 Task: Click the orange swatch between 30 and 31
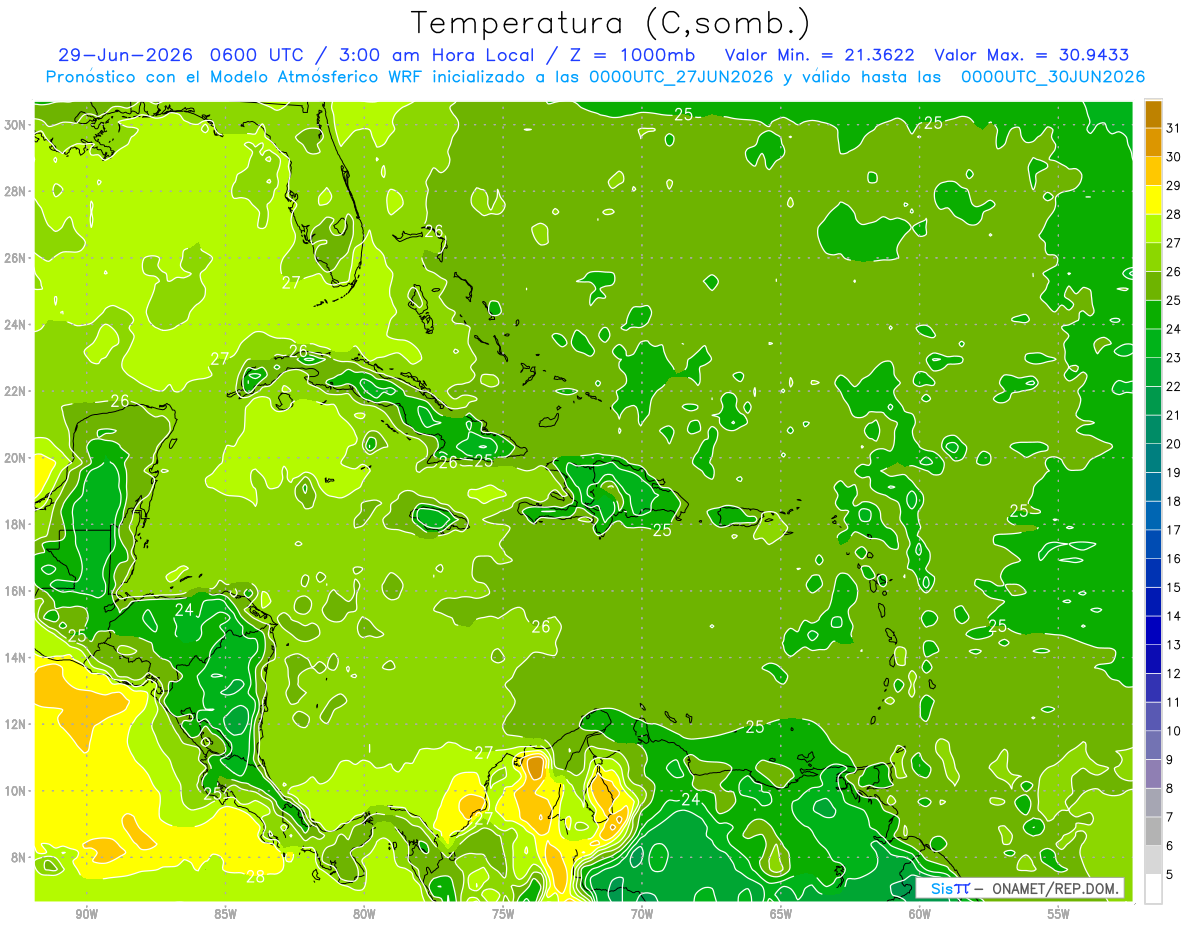pyautogui.click(x=1153, y=144)
